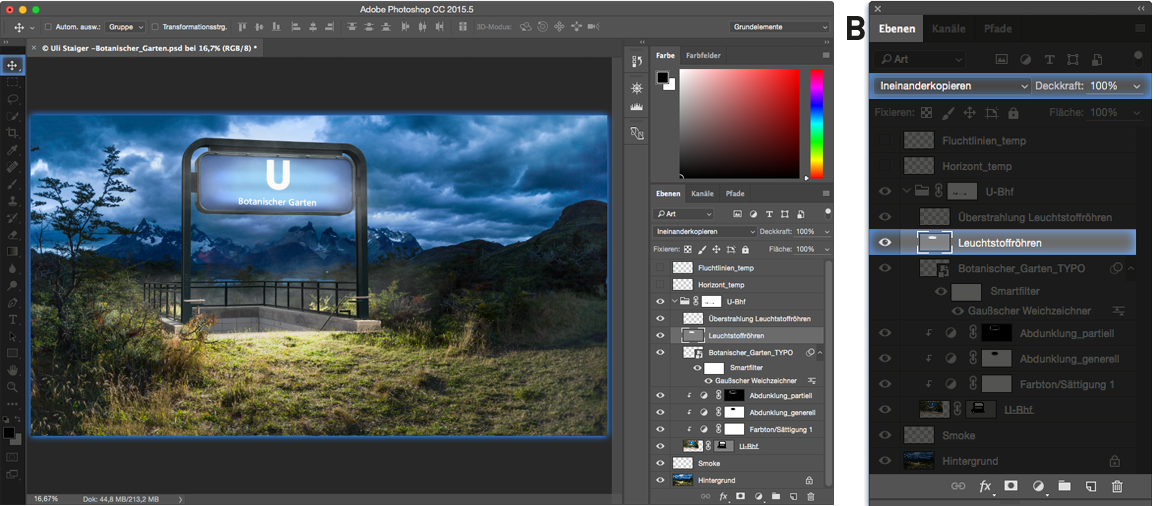Click new adjustment layer icon in panel B
This screenshot has height=506, width=1160.
point(1038,486)
